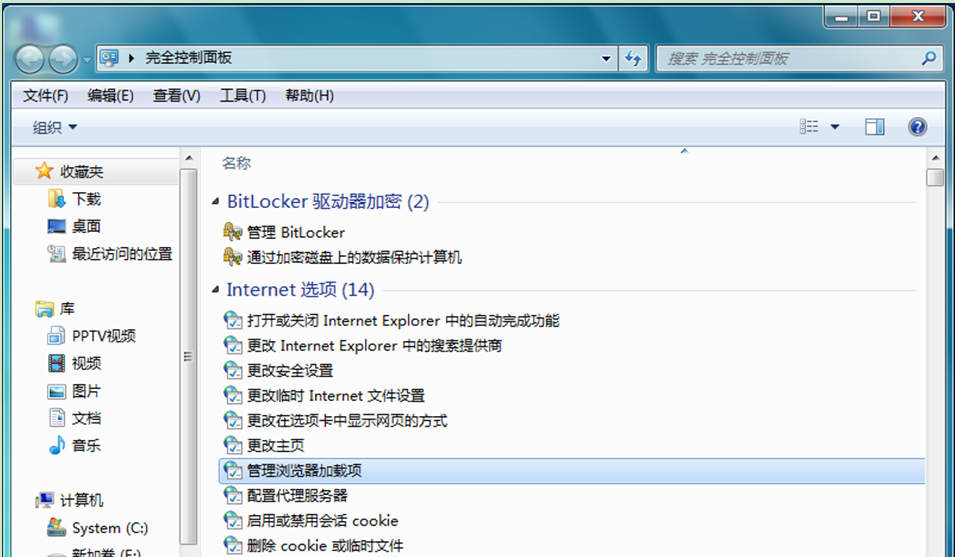Viewport: 955px width, 557px height.
Task: Open 配置代理服务器 item
Action: pos(297,496)
